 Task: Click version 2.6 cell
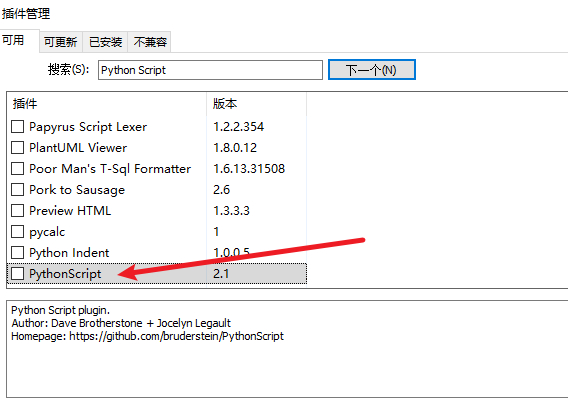pos(221,190)
